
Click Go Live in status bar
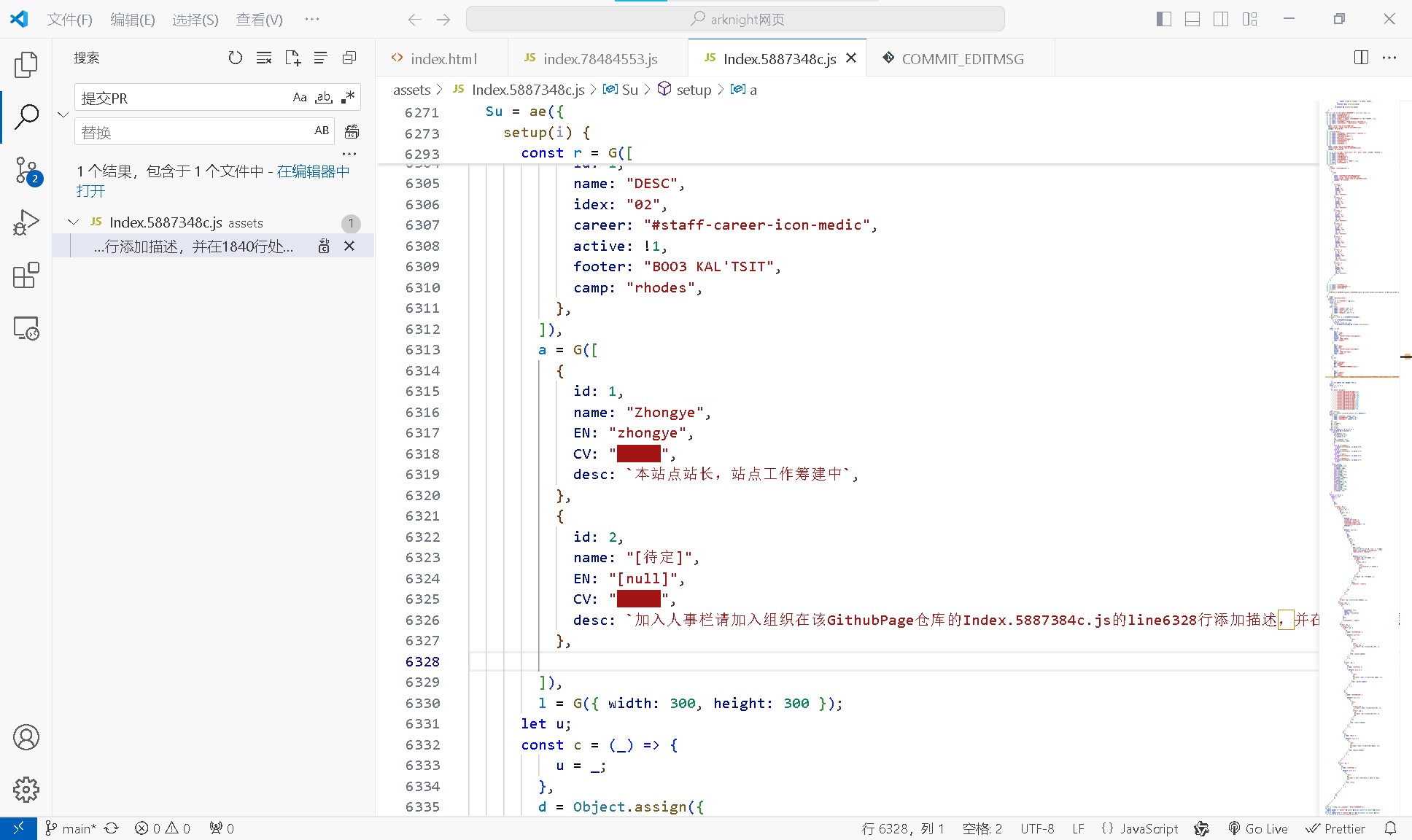tap(1258, 828)
